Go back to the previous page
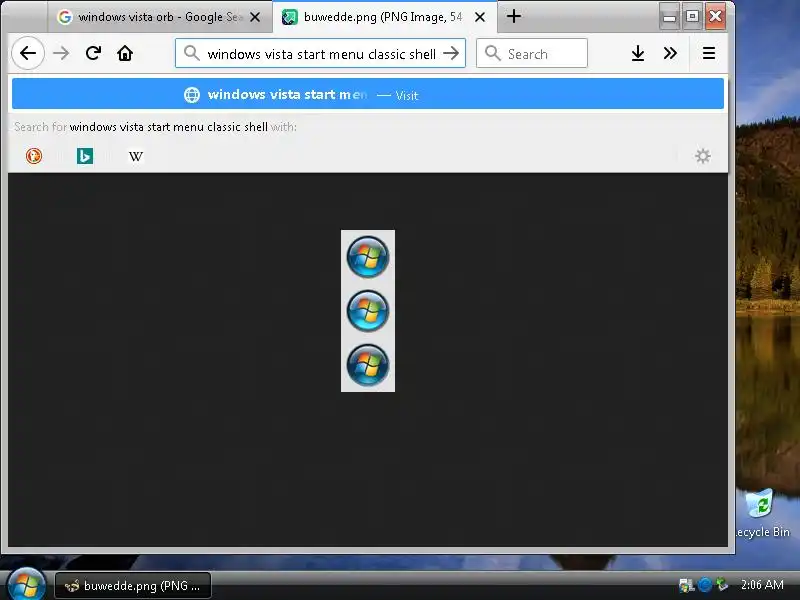Image resolution: width=800 pixels, height=600 pixels. (28, 53)
